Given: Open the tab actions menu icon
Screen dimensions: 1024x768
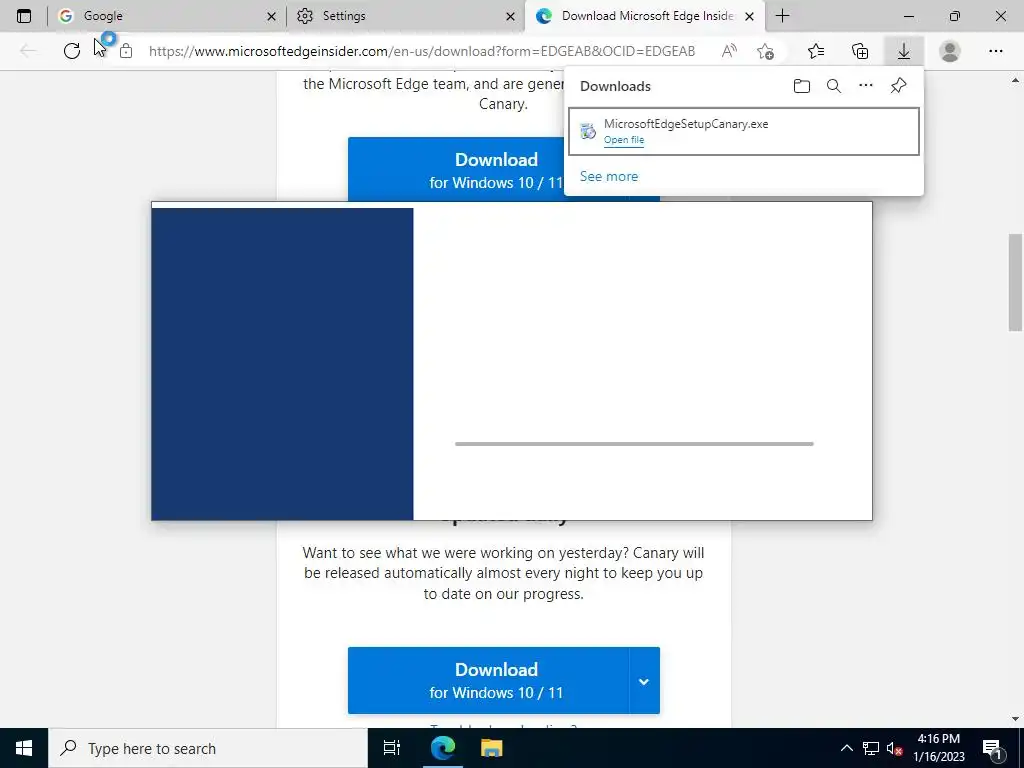Looking at the screenshot, I should tap(24, 16).
